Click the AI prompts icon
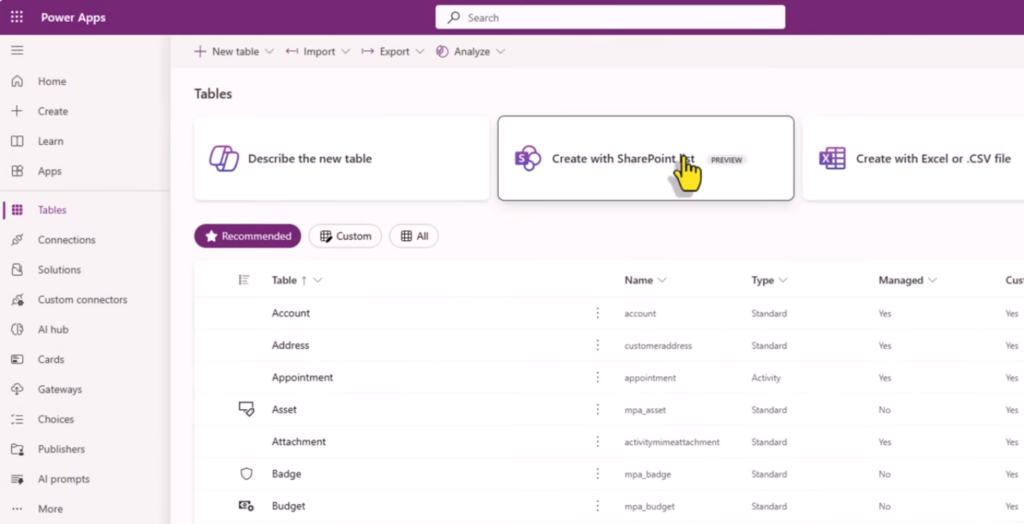The width and height of the screenshot is (1024, 524). [17, 480]
